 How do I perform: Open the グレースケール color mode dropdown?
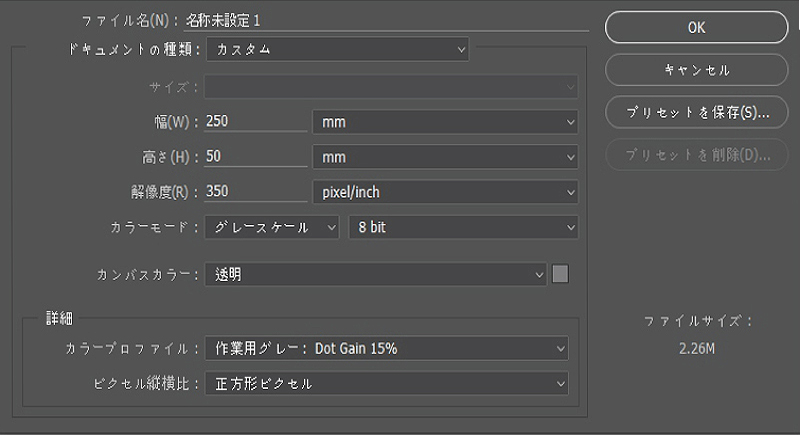[x=272, y=227]
